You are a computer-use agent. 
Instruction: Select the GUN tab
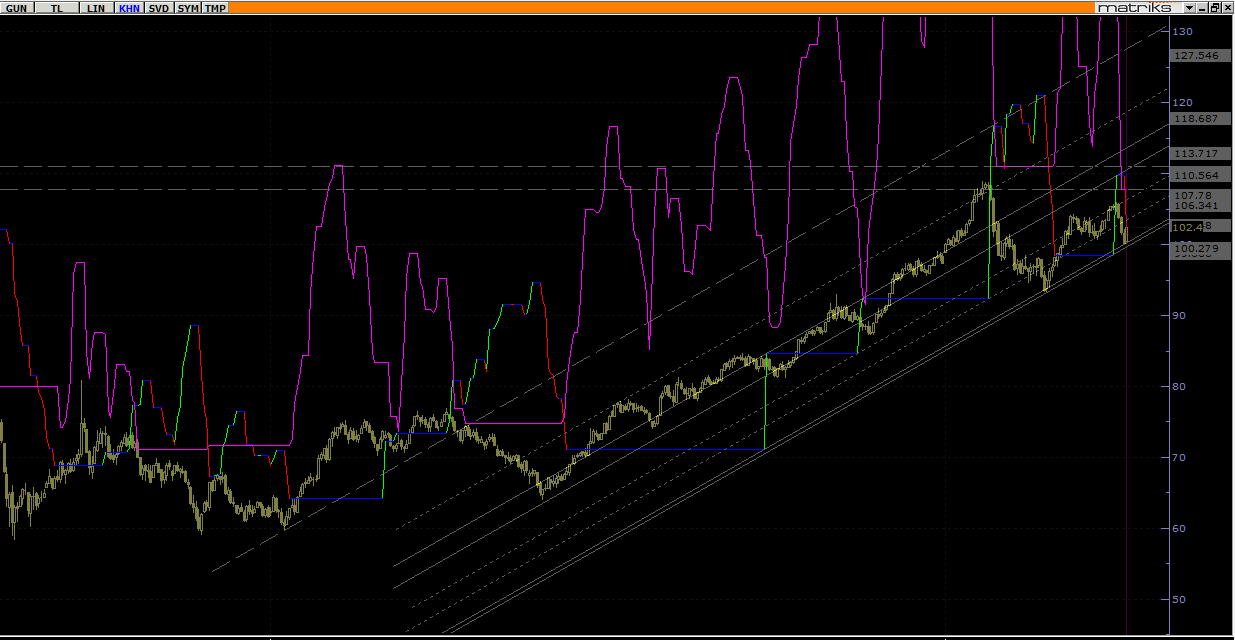[19, 7]
